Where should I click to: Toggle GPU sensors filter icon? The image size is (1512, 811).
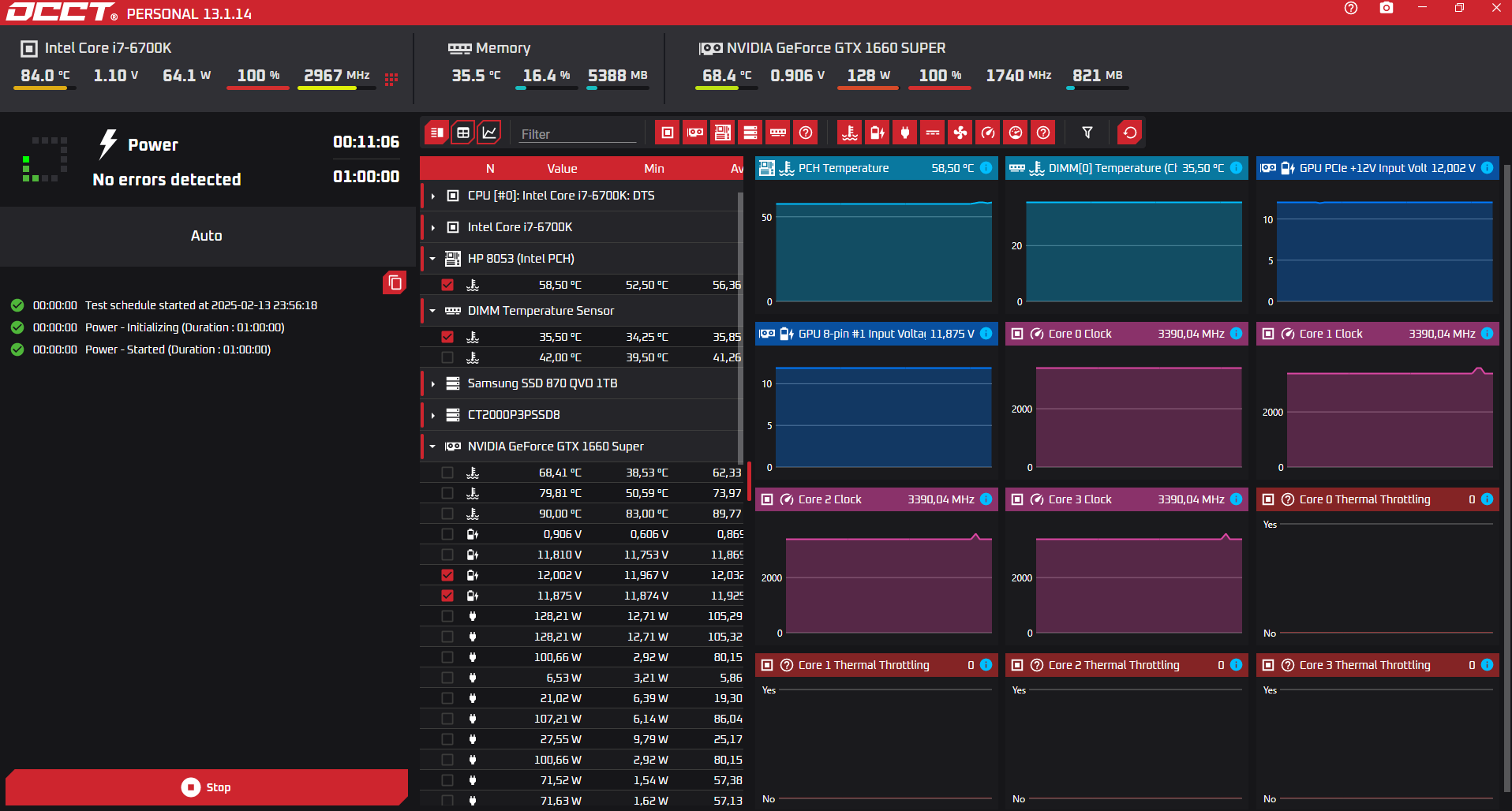click(695, 133)
